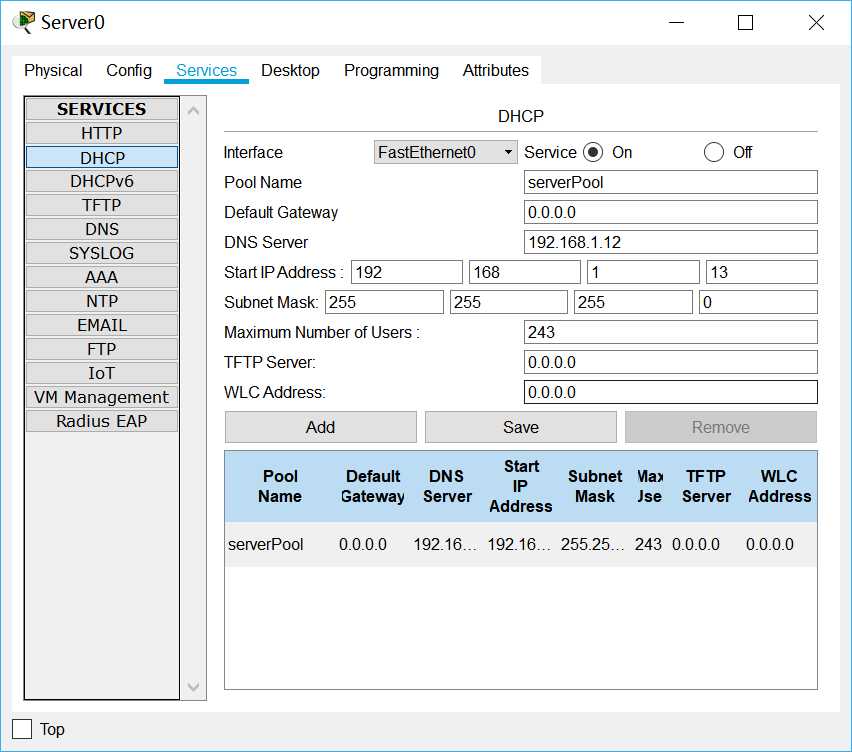
Task: Open the SYSLOG service
Action: (x=102, y=253)
